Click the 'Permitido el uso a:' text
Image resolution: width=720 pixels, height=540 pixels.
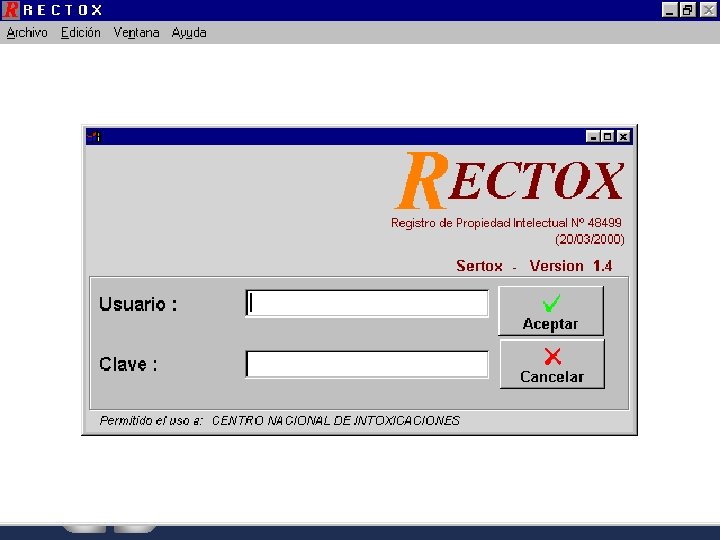point(151,421)
